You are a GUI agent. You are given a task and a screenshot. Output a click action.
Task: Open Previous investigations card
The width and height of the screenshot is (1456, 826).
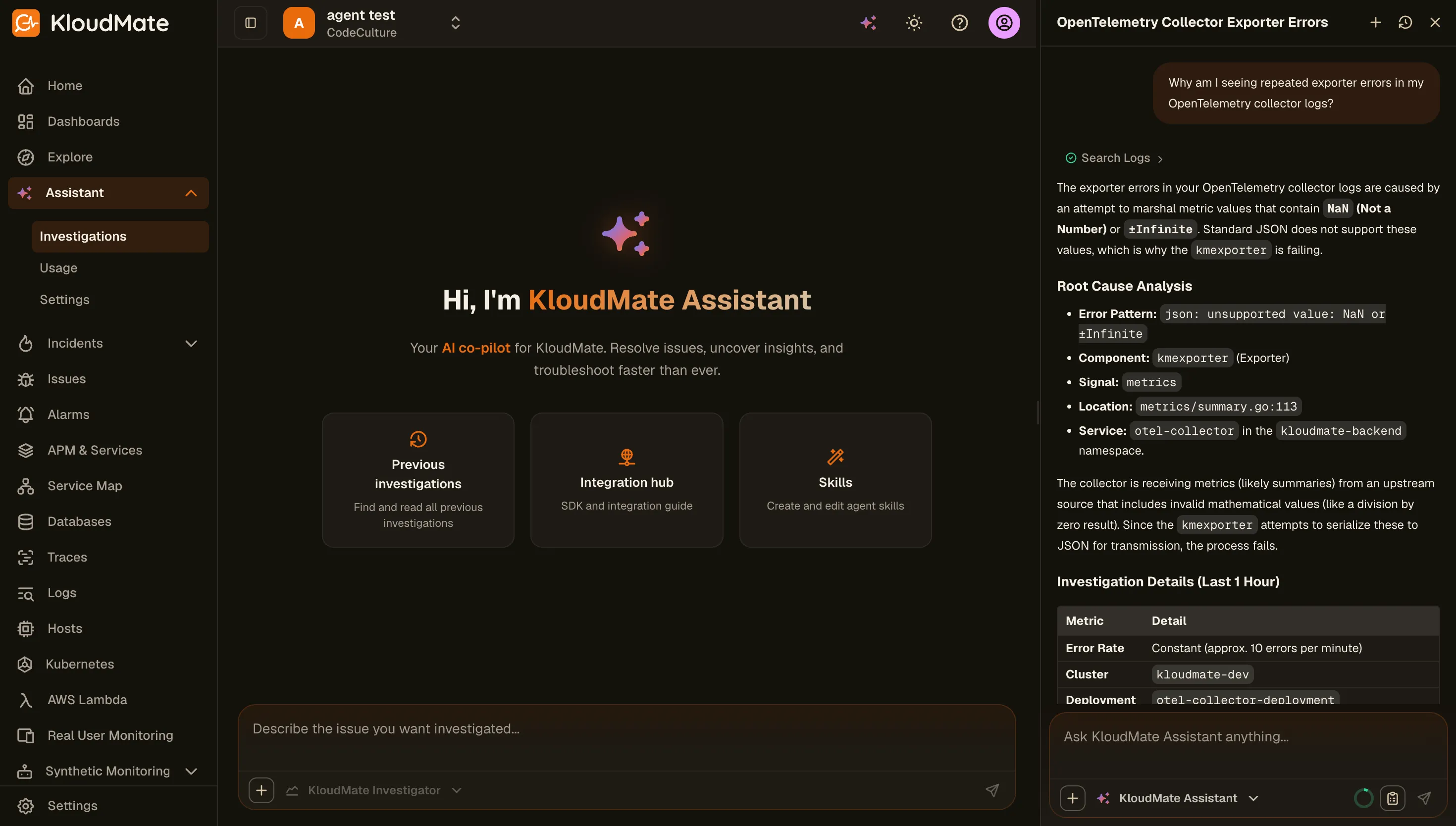418,480
